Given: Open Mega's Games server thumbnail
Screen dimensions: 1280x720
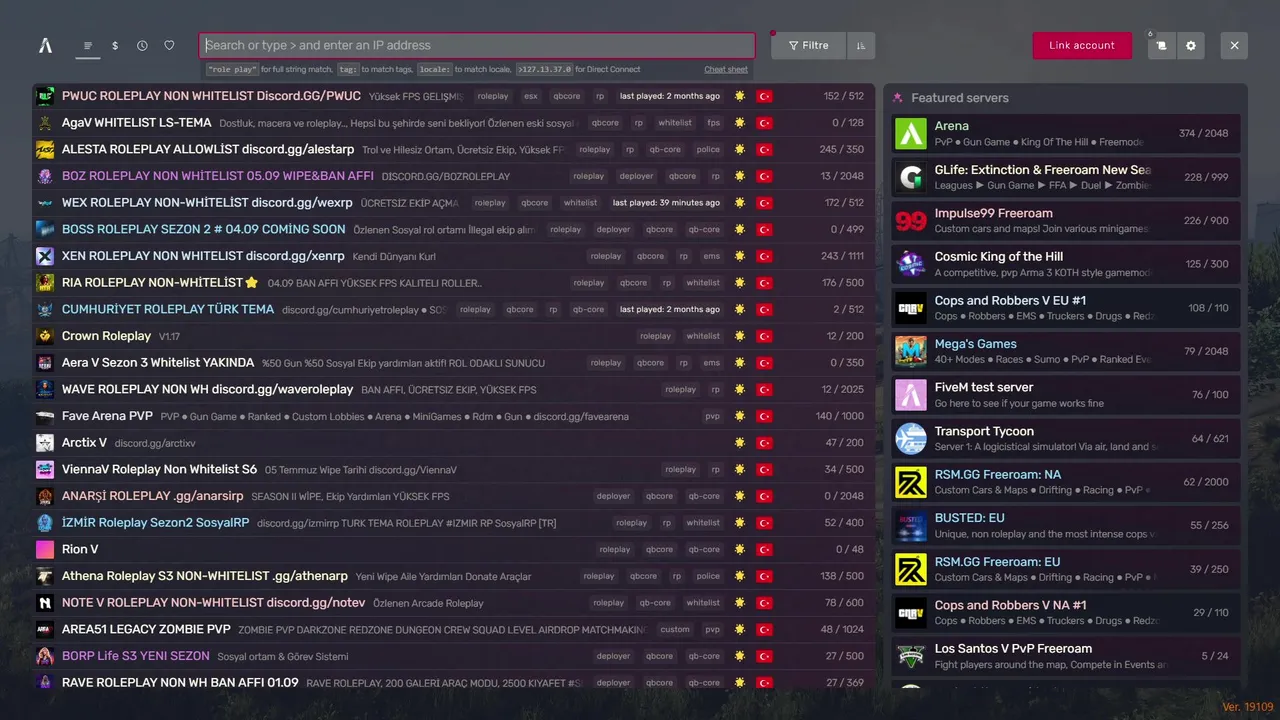Looking at the screenshot, I should (911, 351).
